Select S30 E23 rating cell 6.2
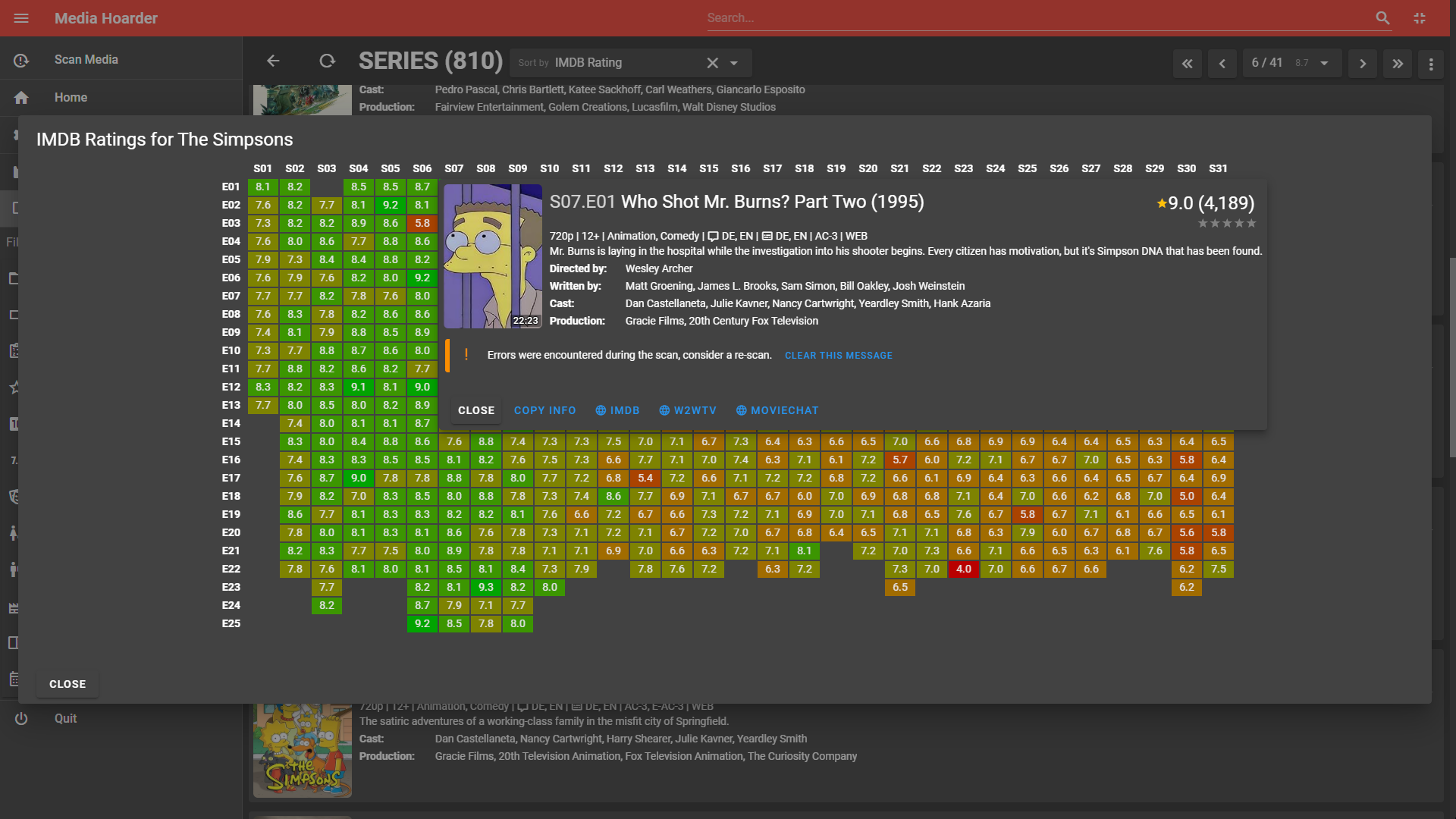This screenshot has height=819, width=1456. (x=1187, y=587)
